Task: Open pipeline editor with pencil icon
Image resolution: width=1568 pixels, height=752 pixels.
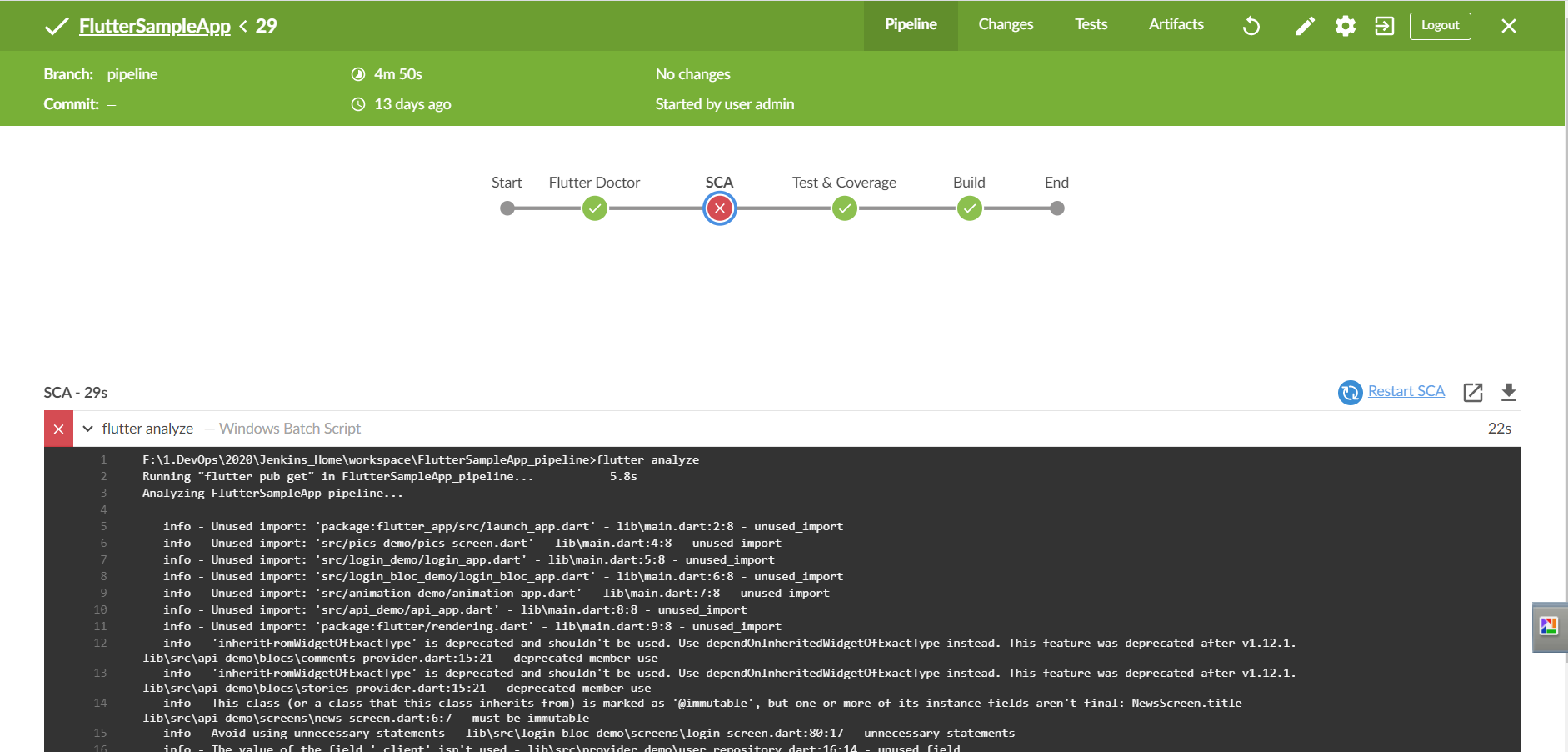Action: click(1305, 26)
